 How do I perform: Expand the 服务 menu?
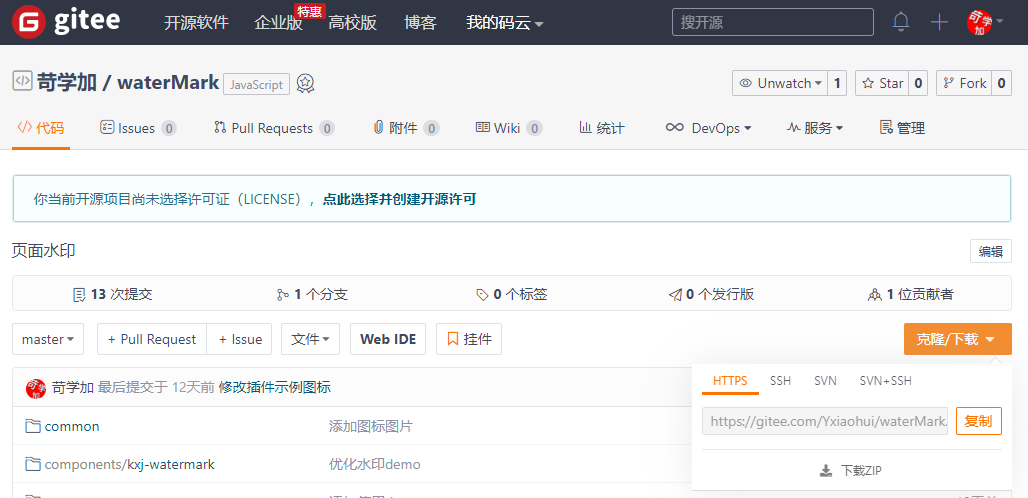[815, 128]
